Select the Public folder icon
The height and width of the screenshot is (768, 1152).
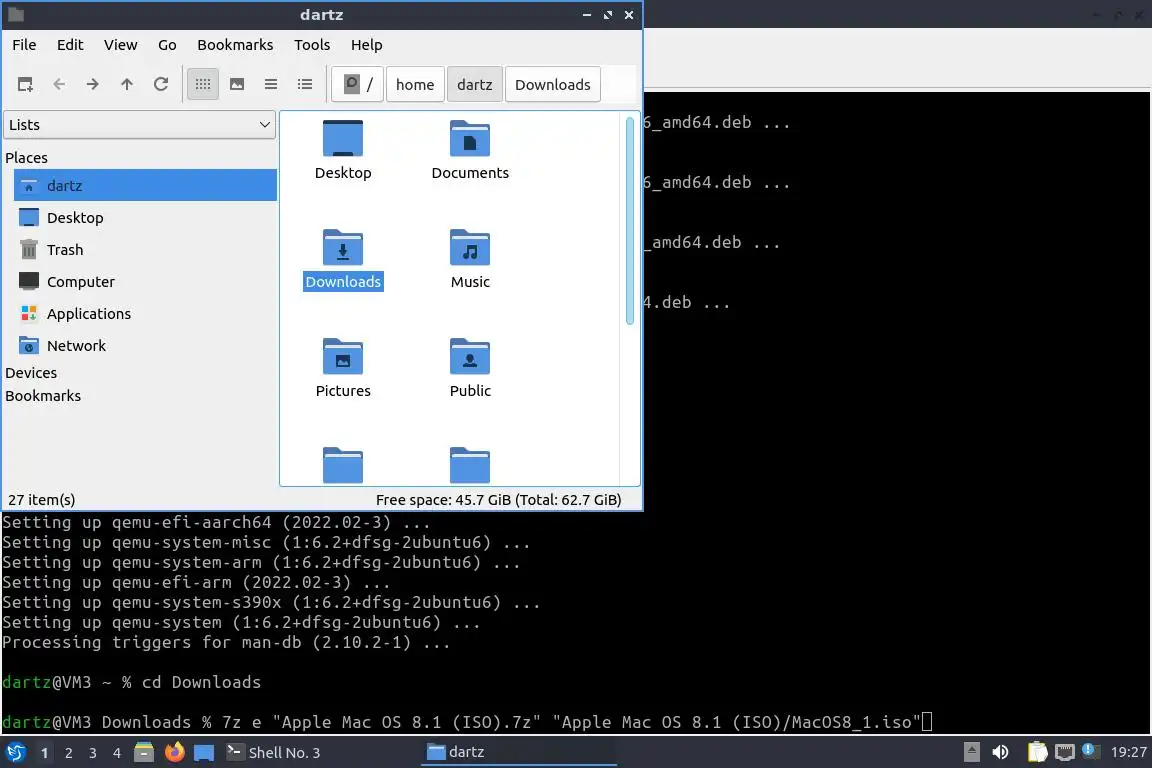click(x=470, y=356)
